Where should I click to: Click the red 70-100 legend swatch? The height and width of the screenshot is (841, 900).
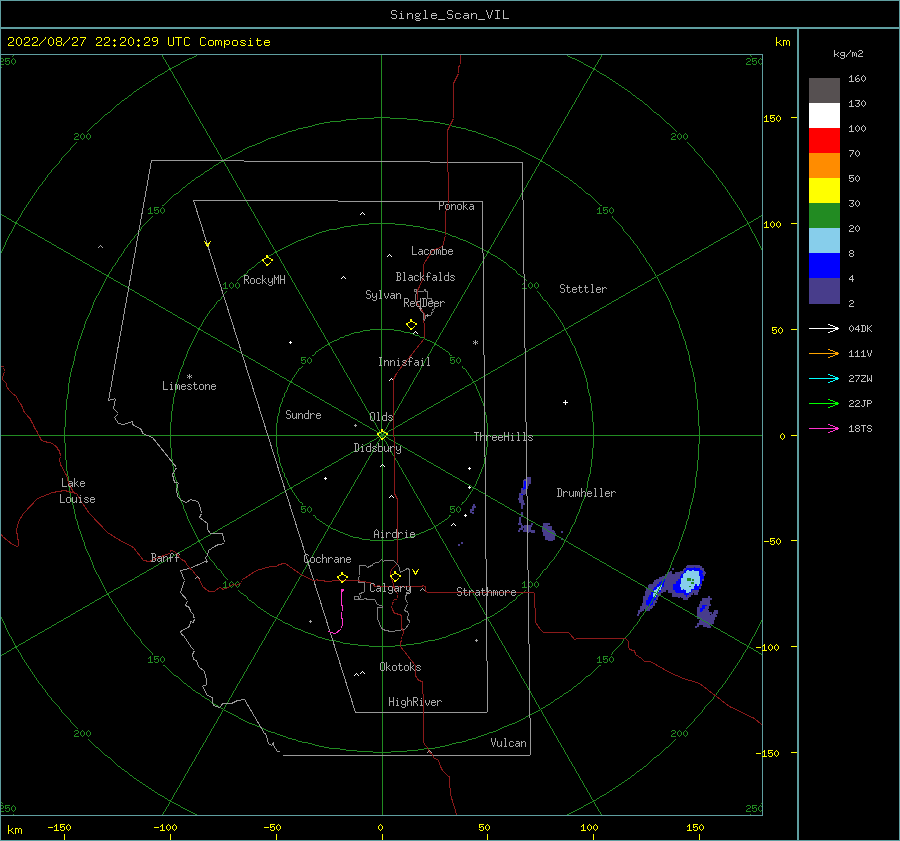coord(824,141)
